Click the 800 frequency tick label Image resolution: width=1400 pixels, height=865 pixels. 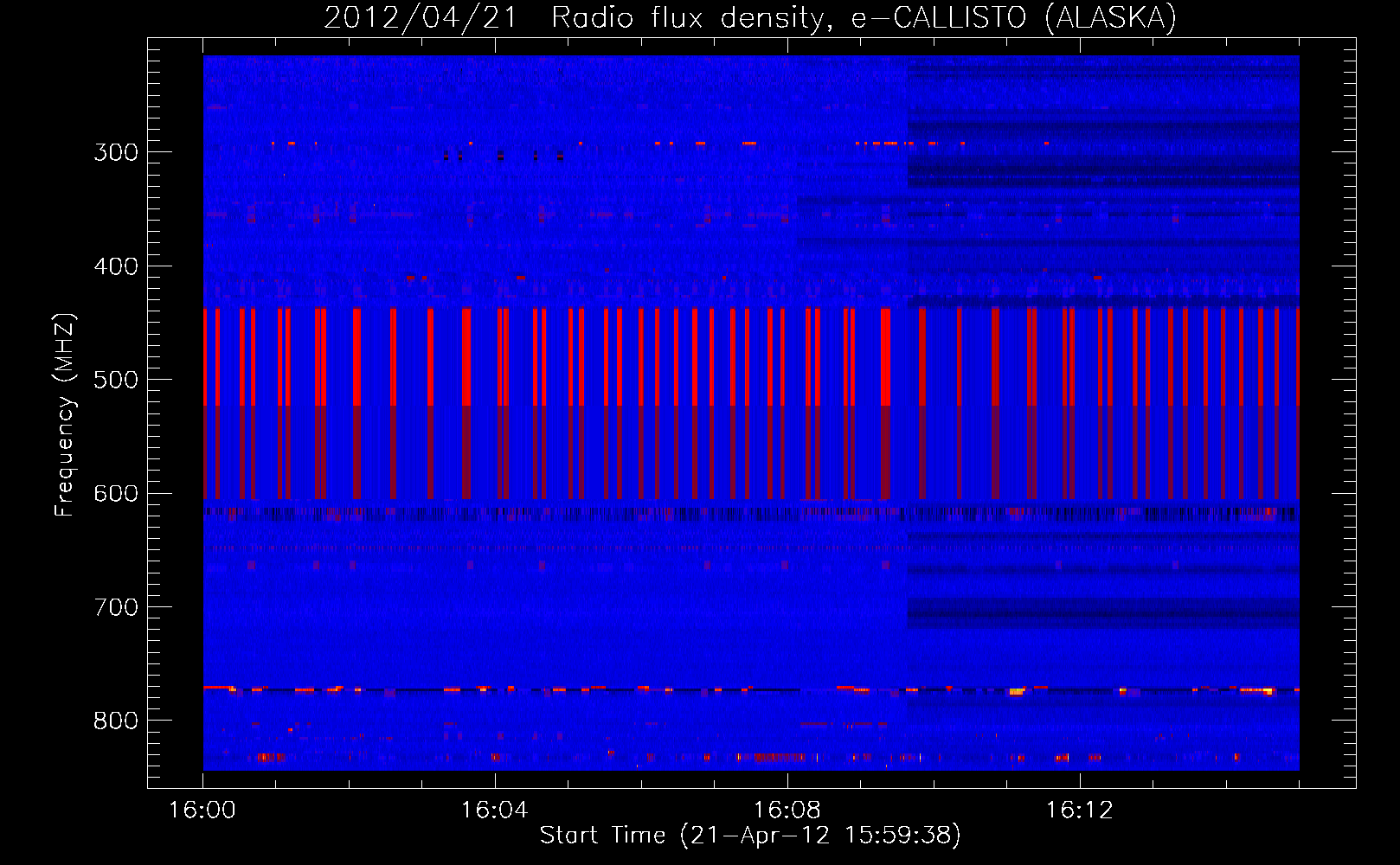point(116,721)
